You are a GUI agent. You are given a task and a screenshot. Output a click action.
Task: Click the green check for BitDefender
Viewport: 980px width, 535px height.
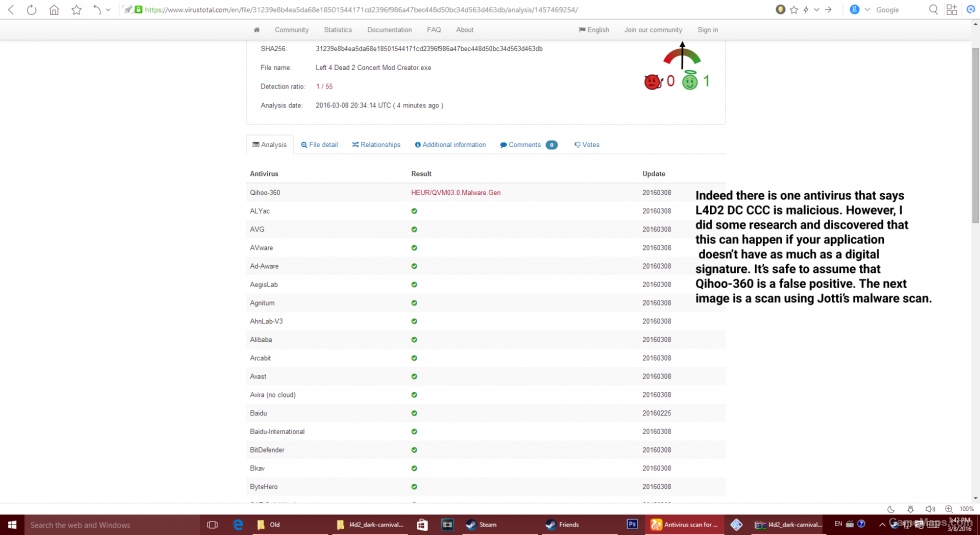click(414, 450)
